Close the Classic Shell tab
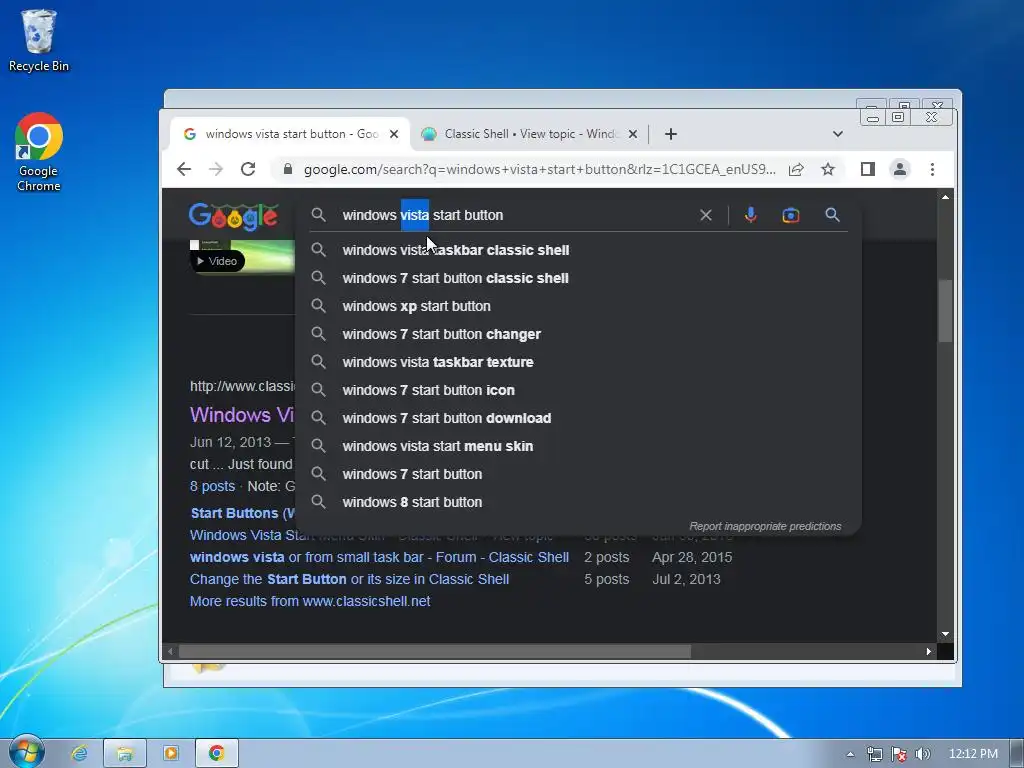Image resolution: width=1024 pixels, height=768 pixels. (x=633, y=134)
